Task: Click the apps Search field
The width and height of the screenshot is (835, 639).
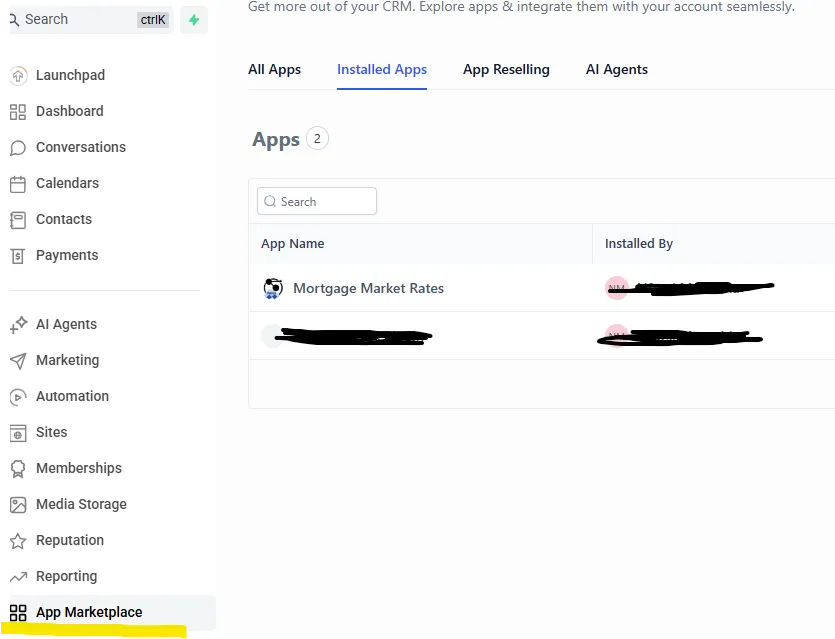Action: tap(316, 201)
